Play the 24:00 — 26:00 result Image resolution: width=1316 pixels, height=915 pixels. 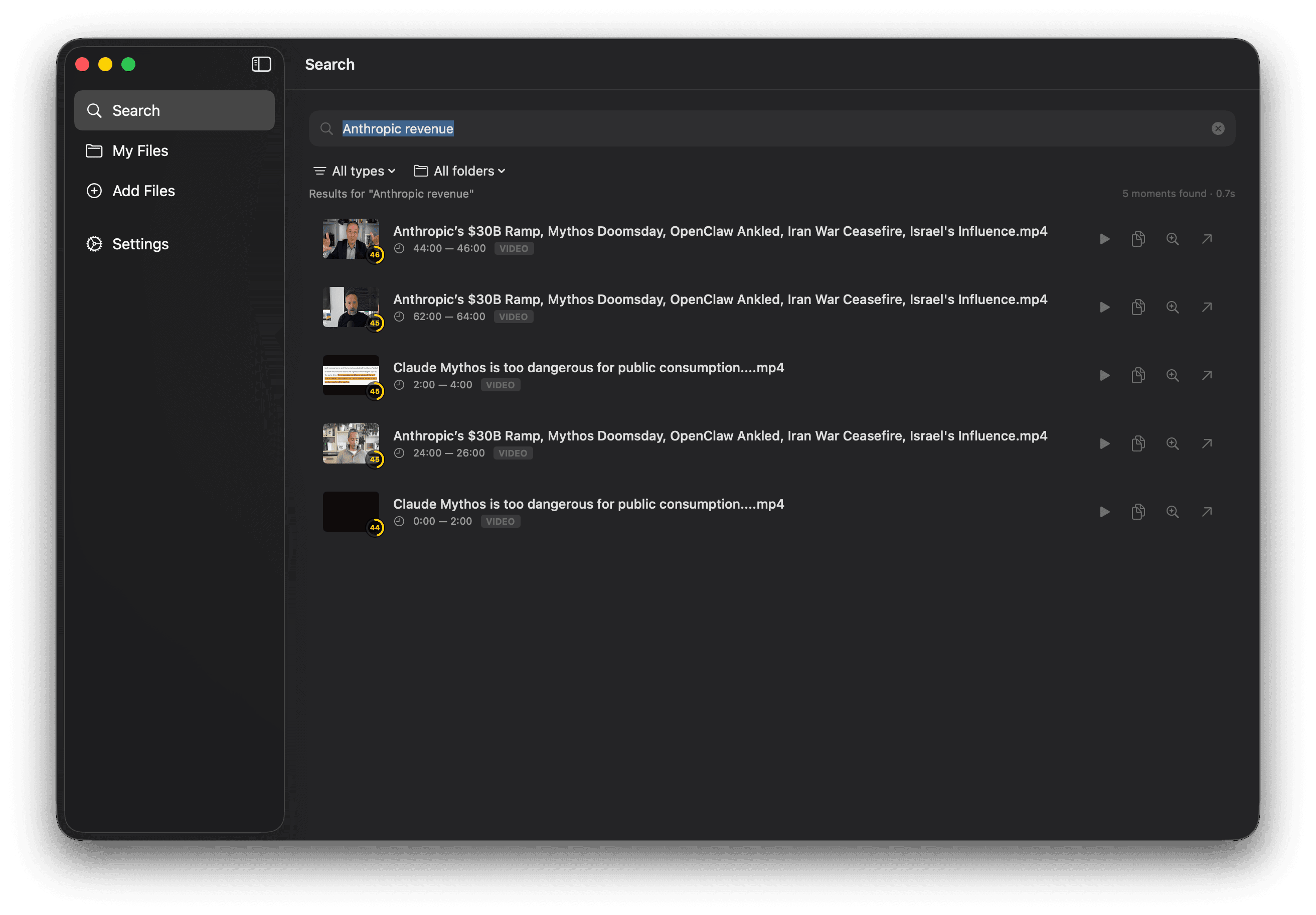pyautogui.click(x=1104, y=444)
